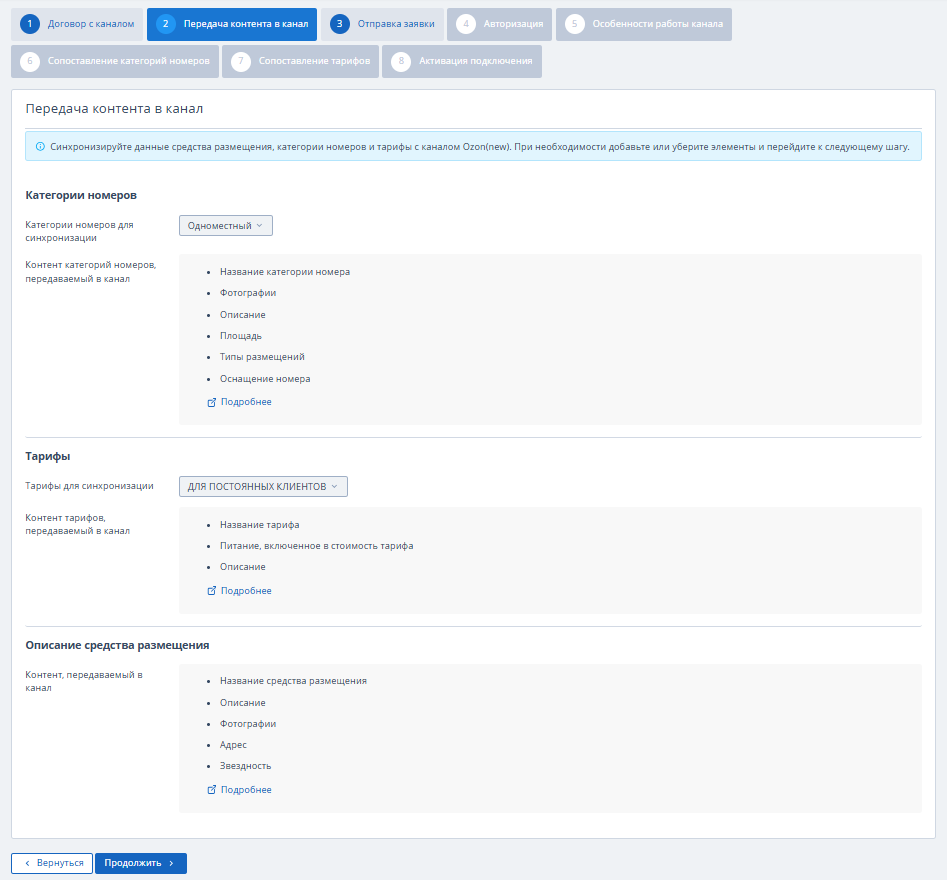947x880 pixels.
Task: Open step 5 Особенности работы канала
Action: (x=644, y=24)
